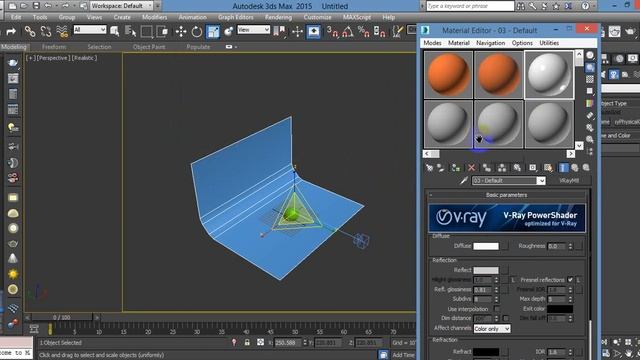This screenshot has height=360, width=640.
Task: Click the Unlink Selection icon
Action: [x=46, y=31]
